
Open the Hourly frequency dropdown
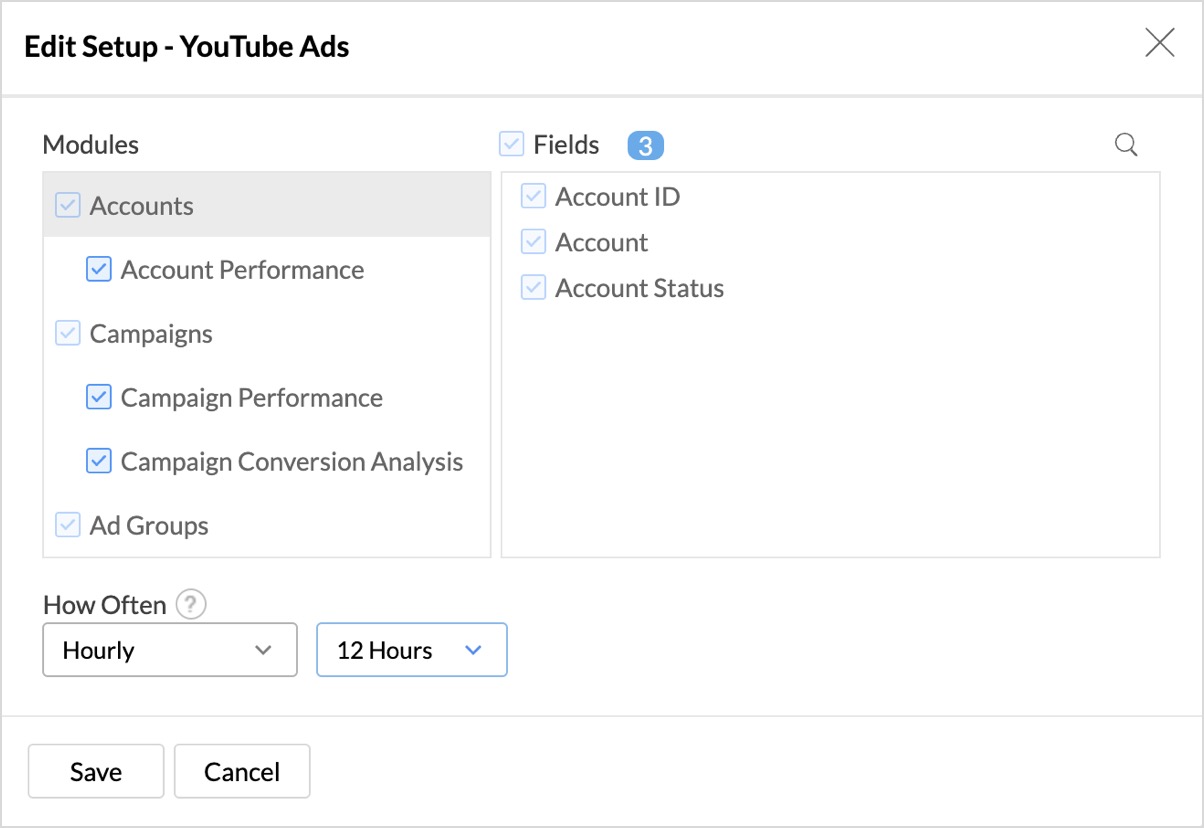point(170,650)
